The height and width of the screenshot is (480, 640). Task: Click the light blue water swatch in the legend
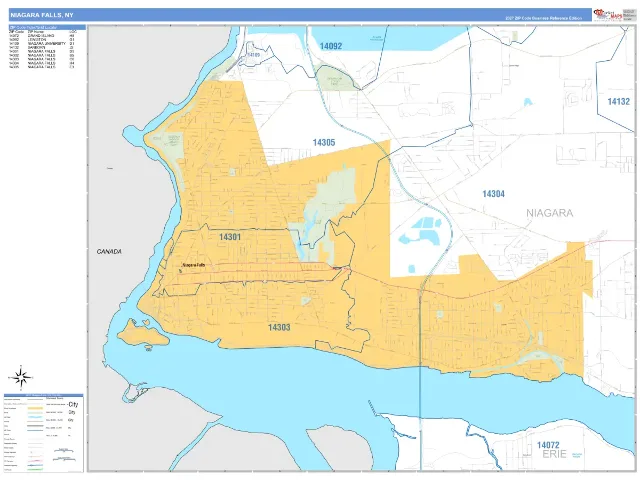[35, 417]
